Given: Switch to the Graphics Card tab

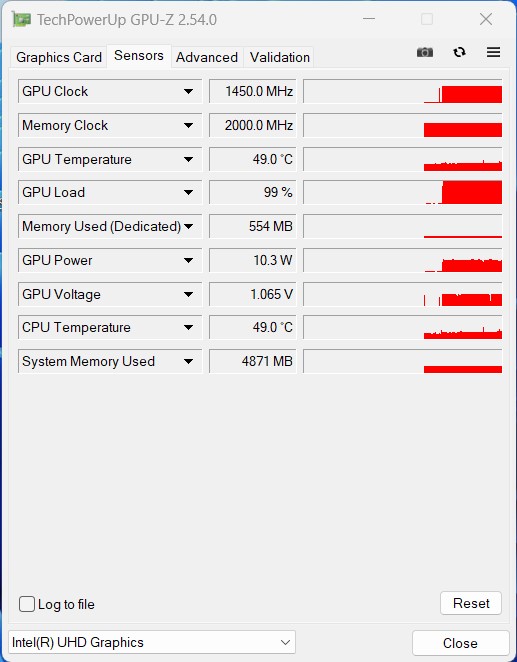Looking at the screenshot, I should coord(59,57).
